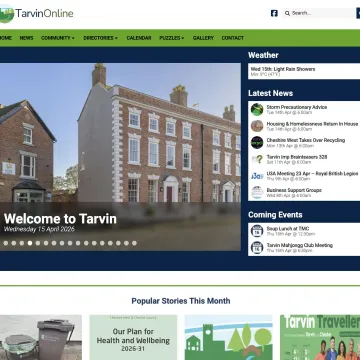
Task: Click the Storm Precautionary Advice thumbnail icon
Action: point(257,109)
